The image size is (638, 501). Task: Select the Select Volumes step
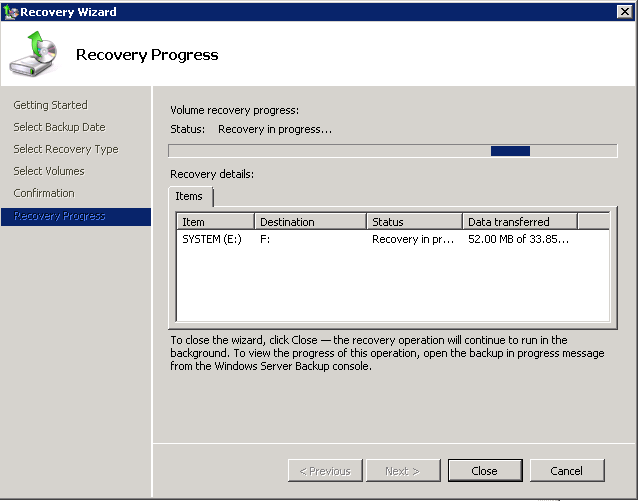(49, 171)
